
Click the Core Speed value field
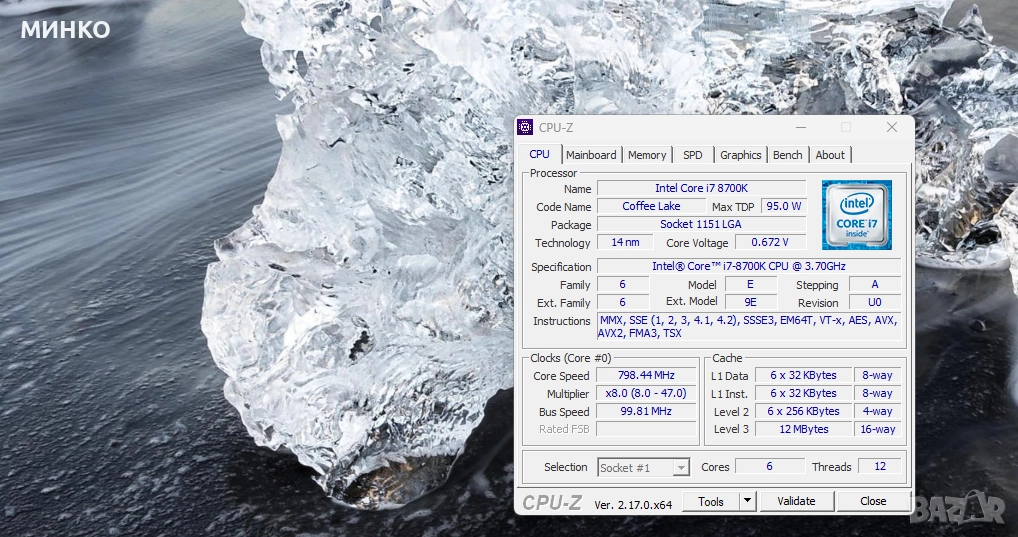point(647,375)
